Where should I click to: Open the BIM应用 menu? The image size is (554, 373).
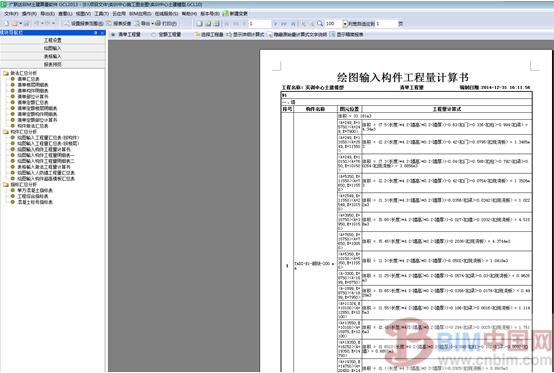click(x=140, y=14)
